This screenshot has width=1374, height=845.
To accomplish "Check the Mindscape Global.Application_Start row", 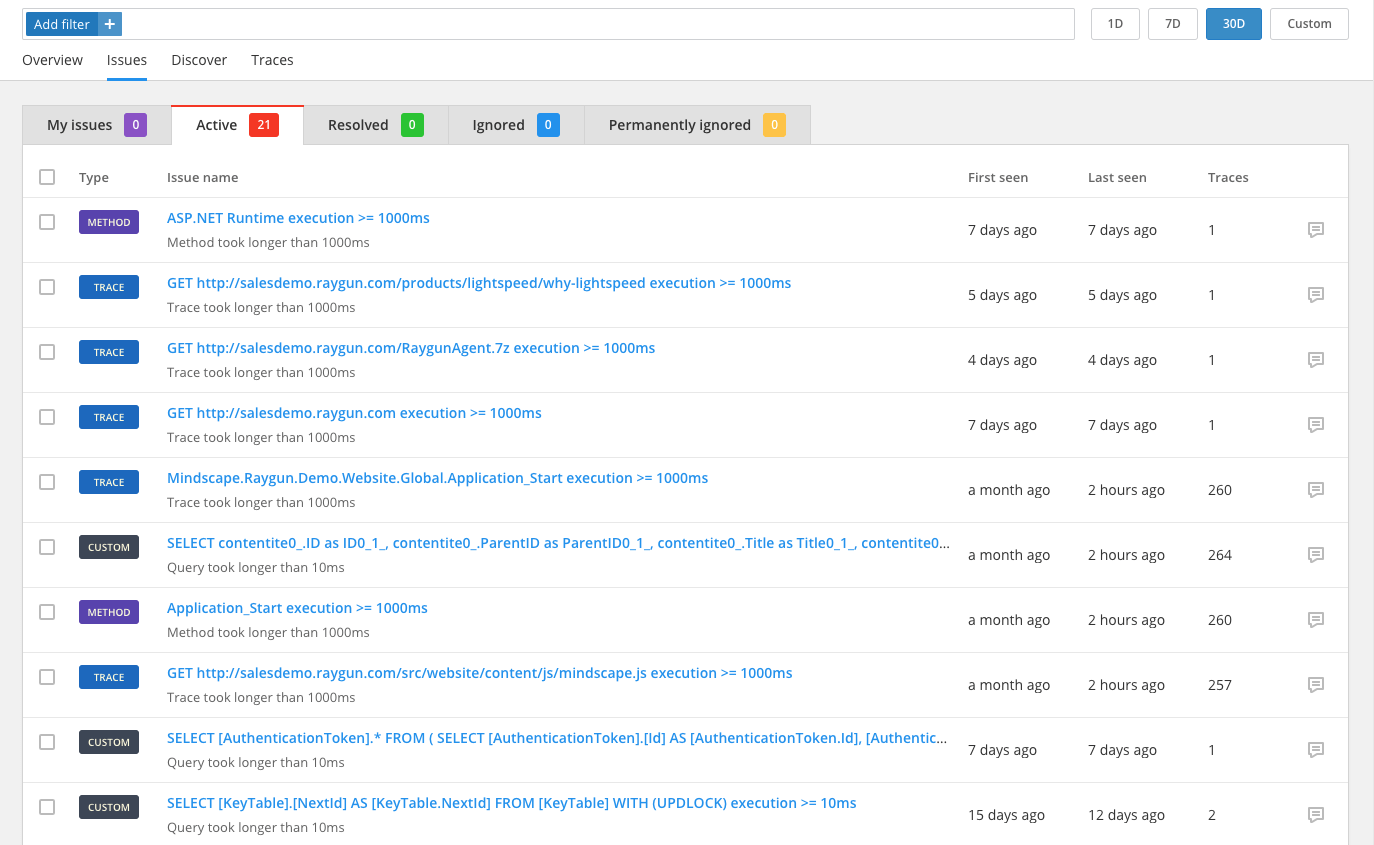I will 47,482.
